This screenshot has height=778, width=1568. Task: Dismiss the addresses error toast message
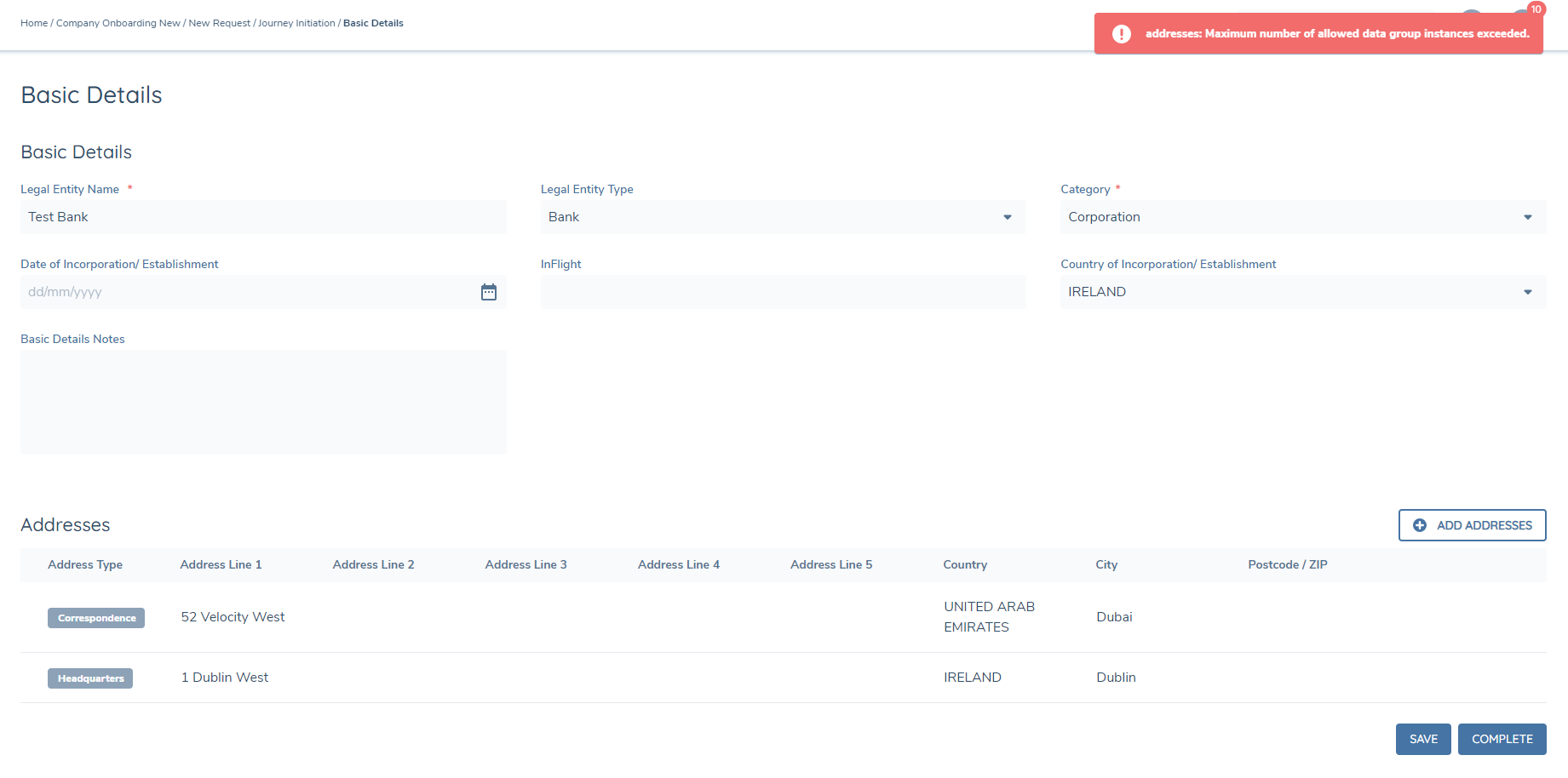pyautogui.click(x=1335, y=34)
